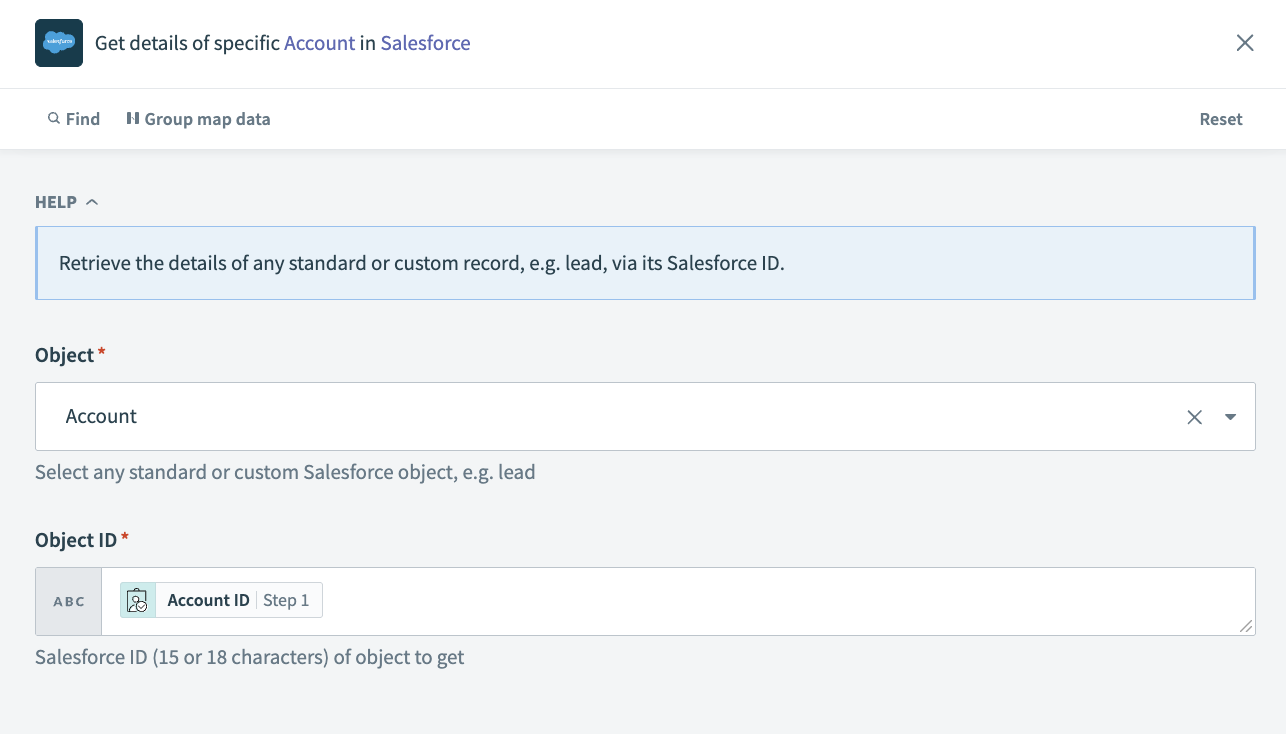This screenshot has height=734, width=1286.
Task: Click the Salesforce connector logo icon
Action: (59, 43)
